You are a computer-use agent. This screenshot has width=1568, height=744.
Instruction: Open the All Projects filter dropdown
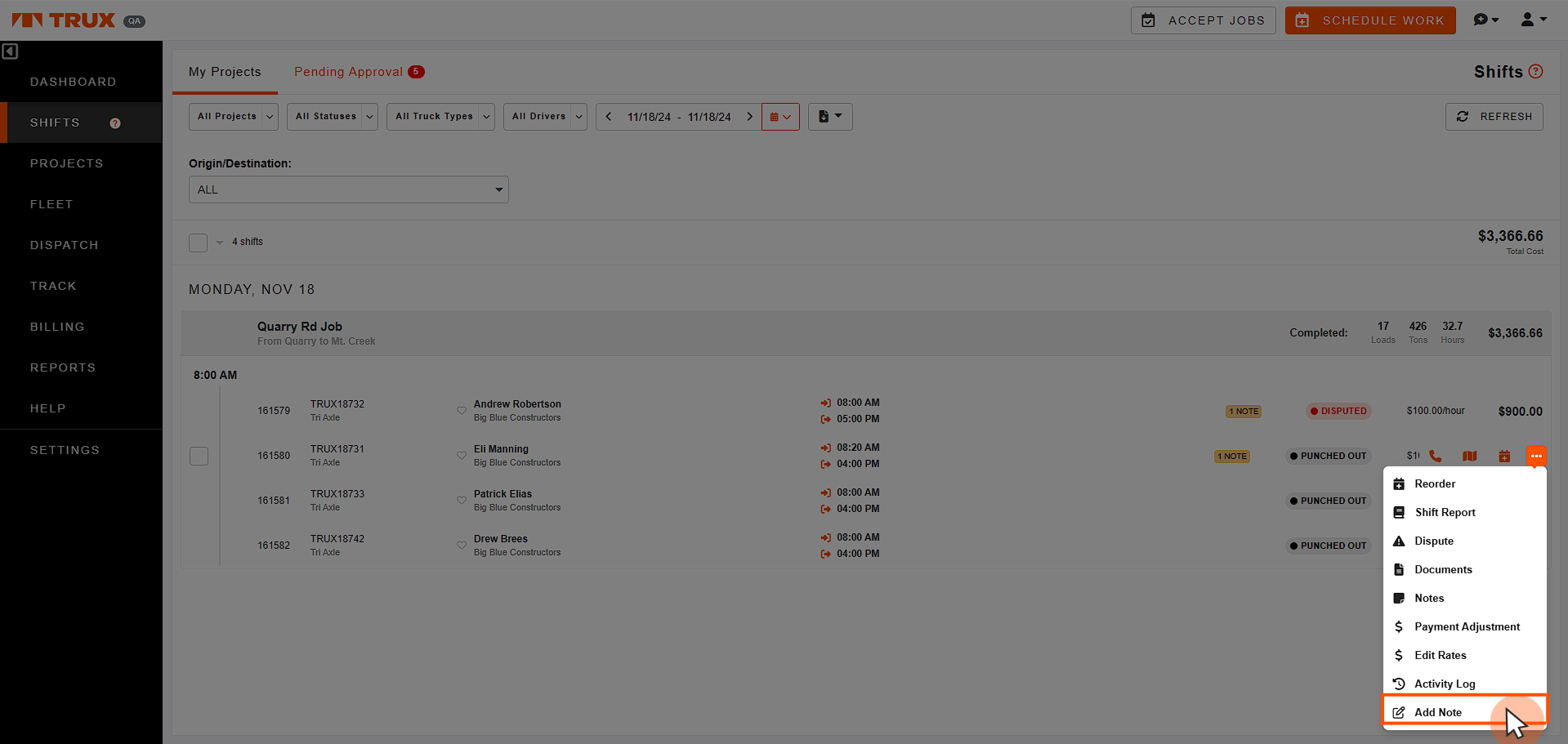[x=234, y=117]
